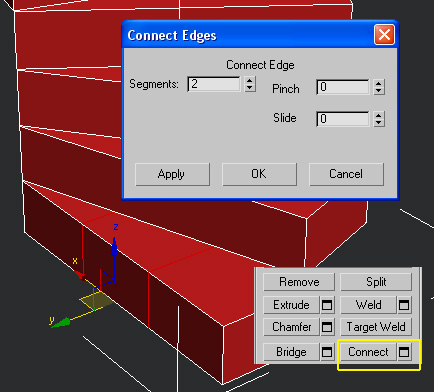
Task: Increase Pinch value with up spinner
Action: point(379,83)
